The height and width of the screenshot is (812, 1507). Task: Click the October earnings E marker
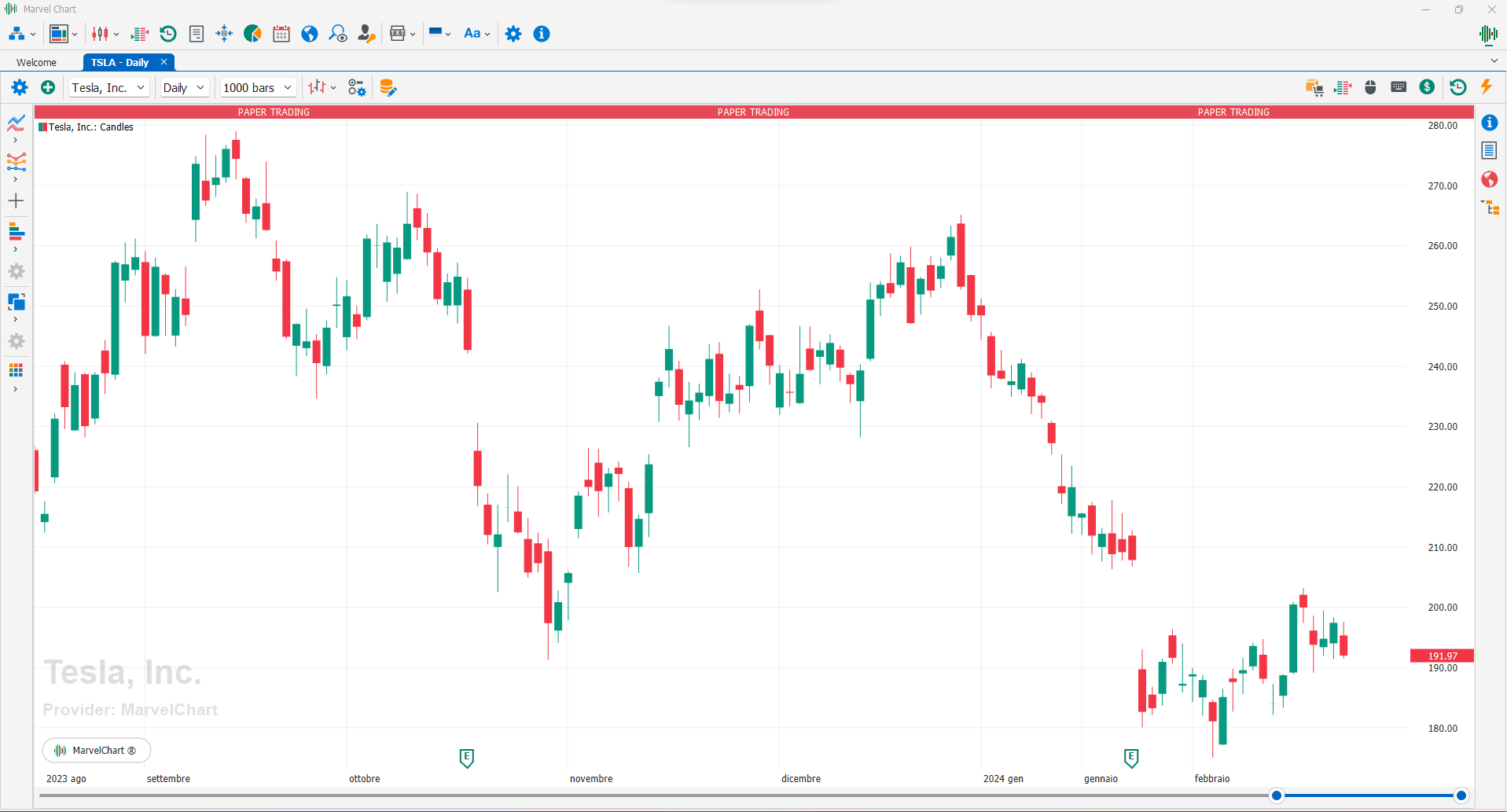(466, 759)
